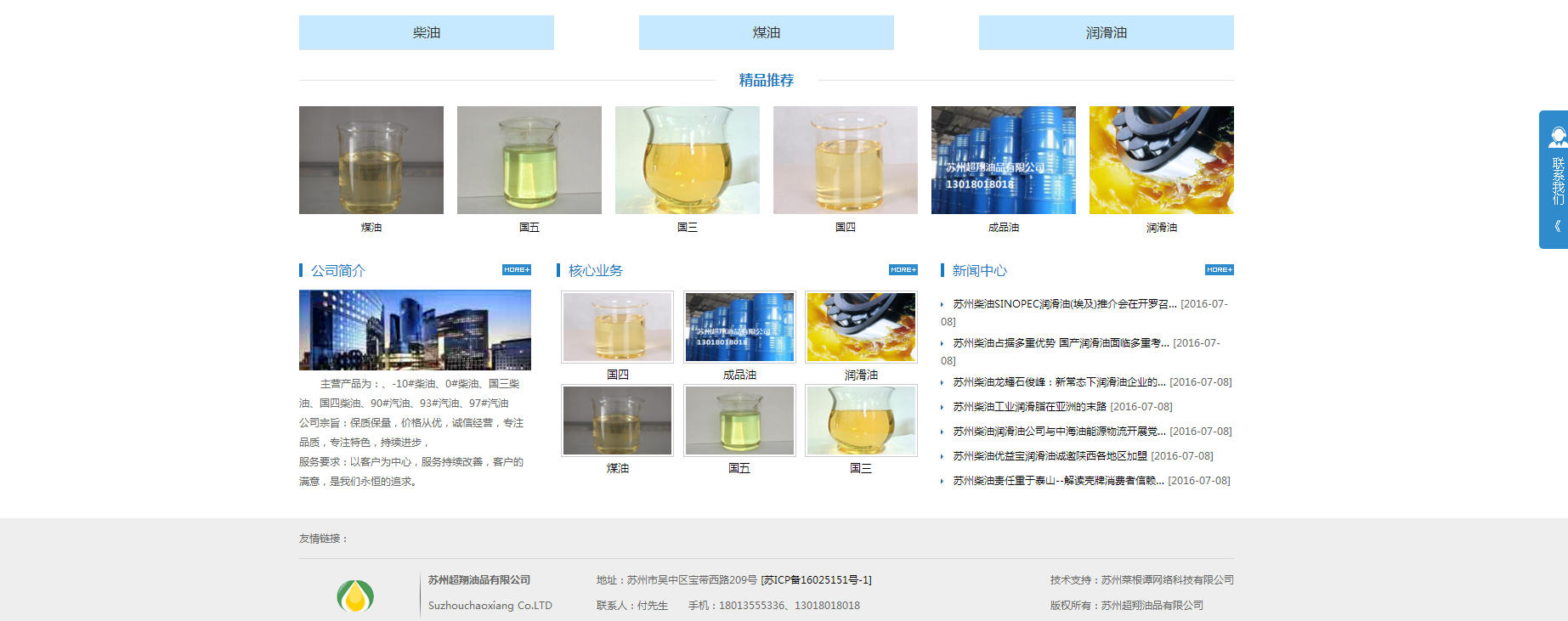Click the 版权所有:苏州超翔油品有限公司 copyright text

click(1126, 606)
